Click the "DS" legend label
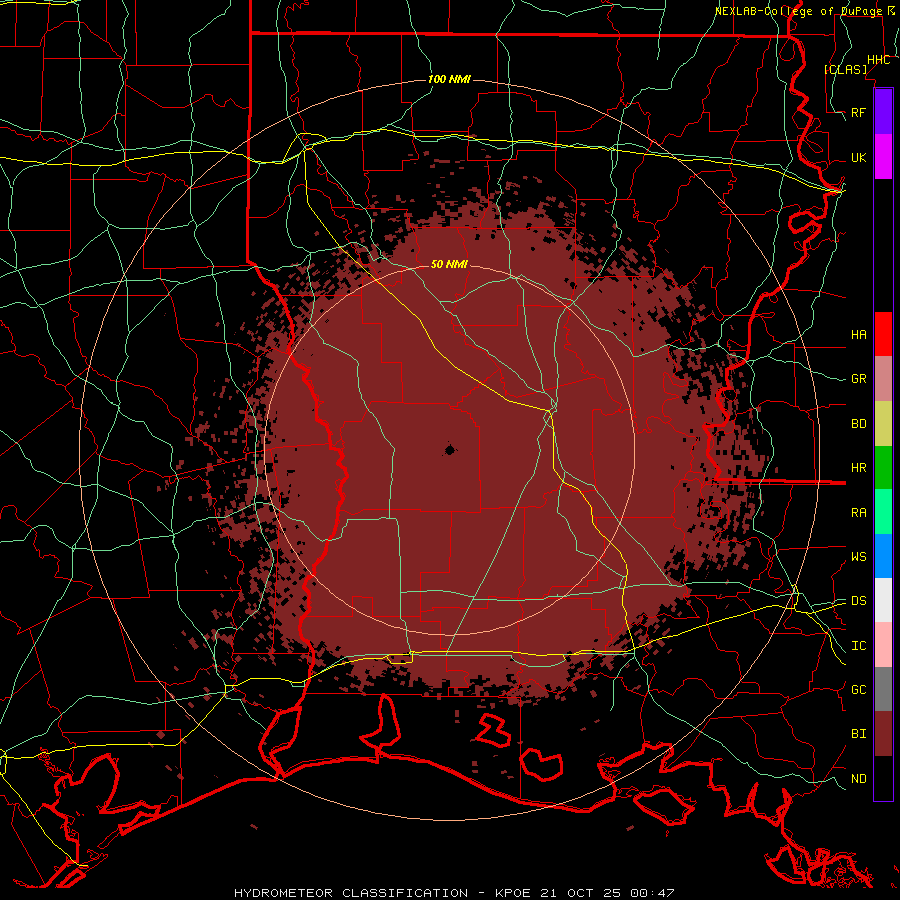The image size is (900, 900). pos(859,601)
